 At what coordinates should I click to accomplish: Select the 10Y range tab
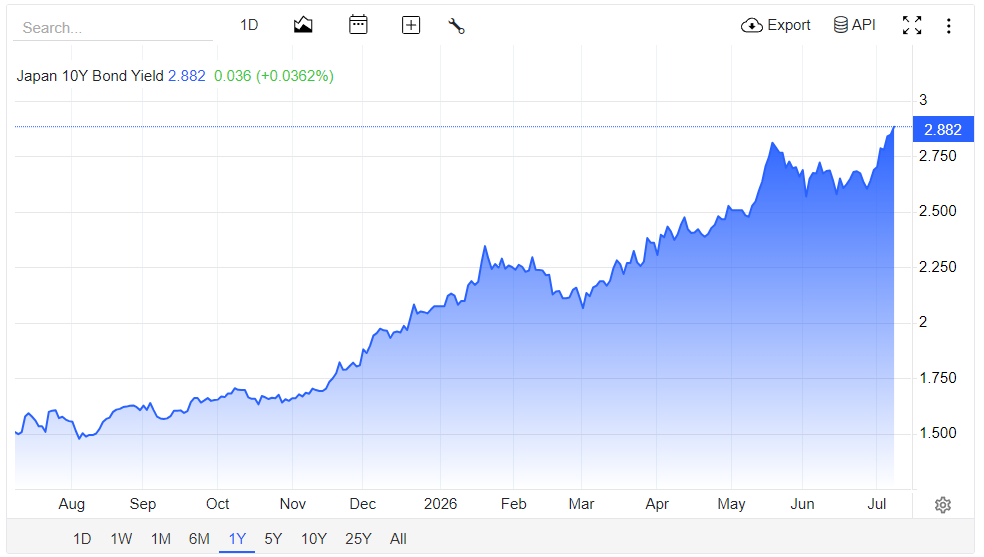click(314, 539)
